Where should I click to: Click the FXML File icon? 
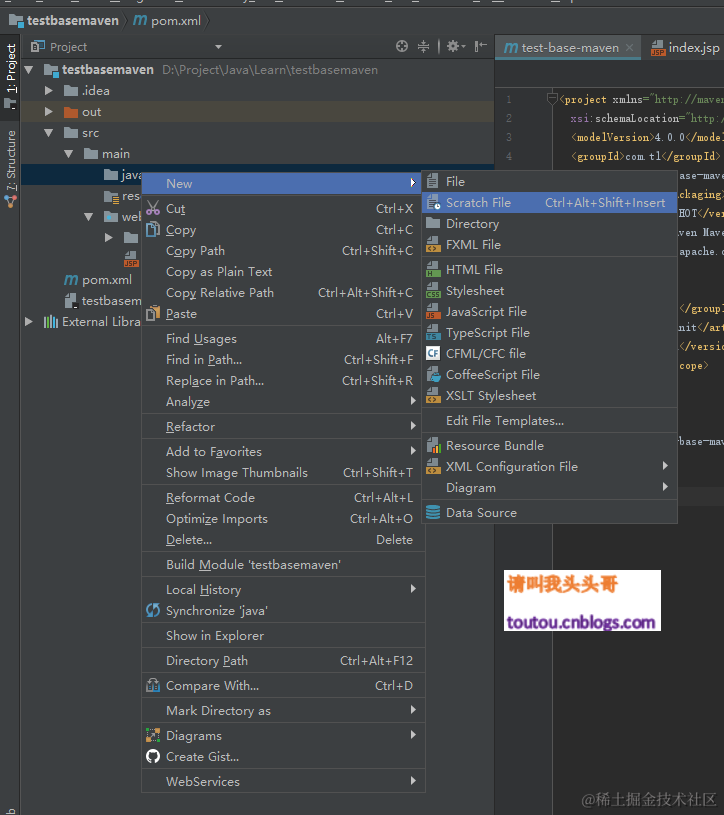tap(433, 244)
